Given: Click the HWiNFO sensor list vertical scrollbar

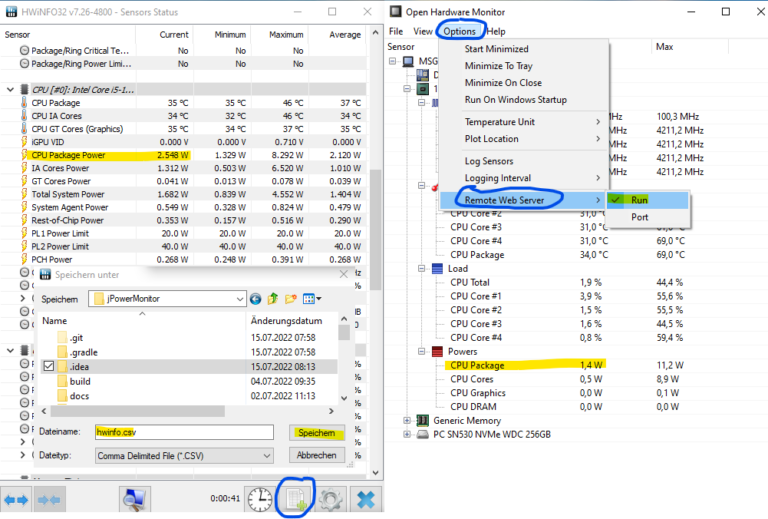Looking at the screenshot, I should pos(375,230).
